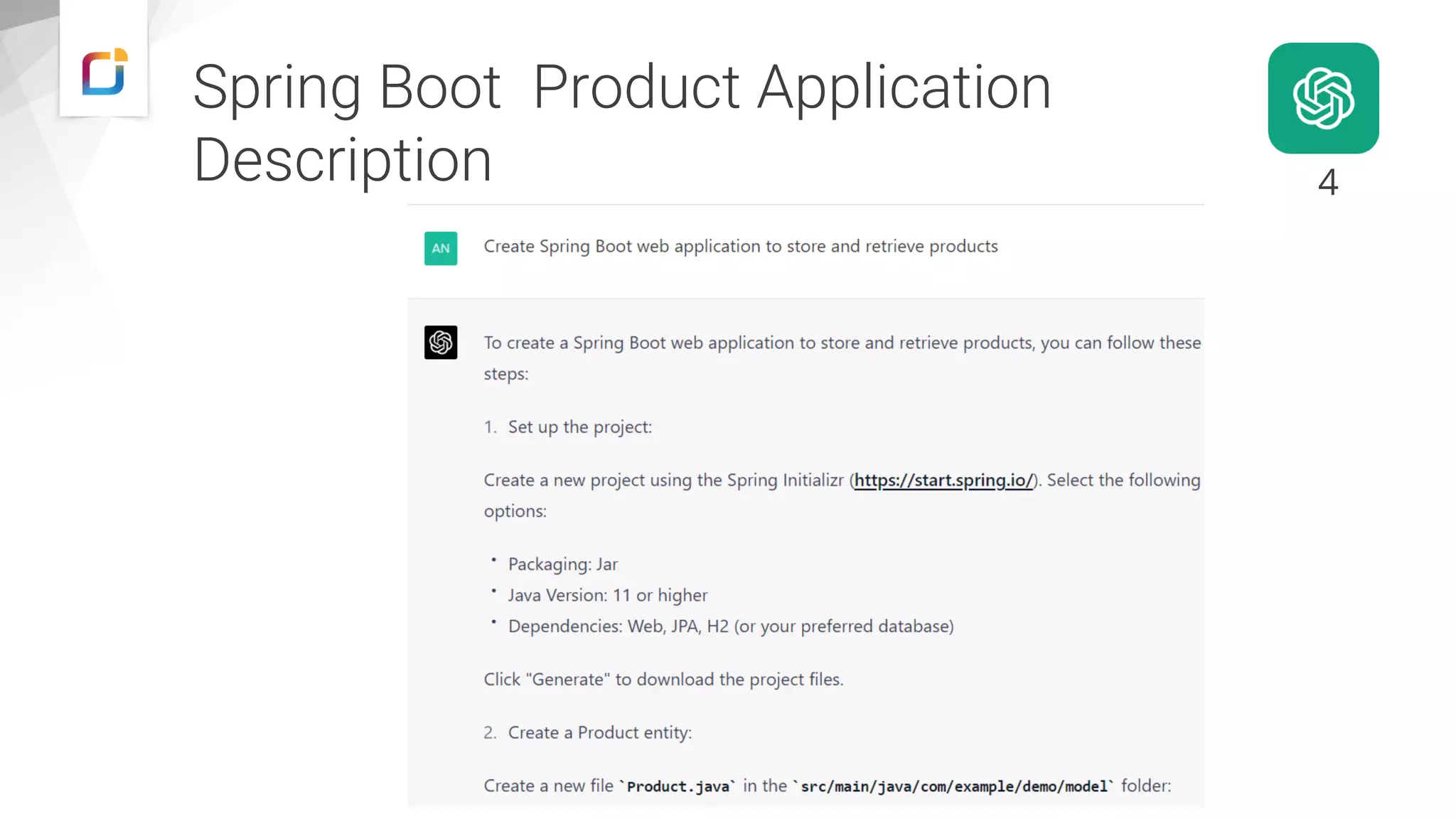Click the colorful square logo top-left
1456x819 pixels.
(x=105, y=71)
